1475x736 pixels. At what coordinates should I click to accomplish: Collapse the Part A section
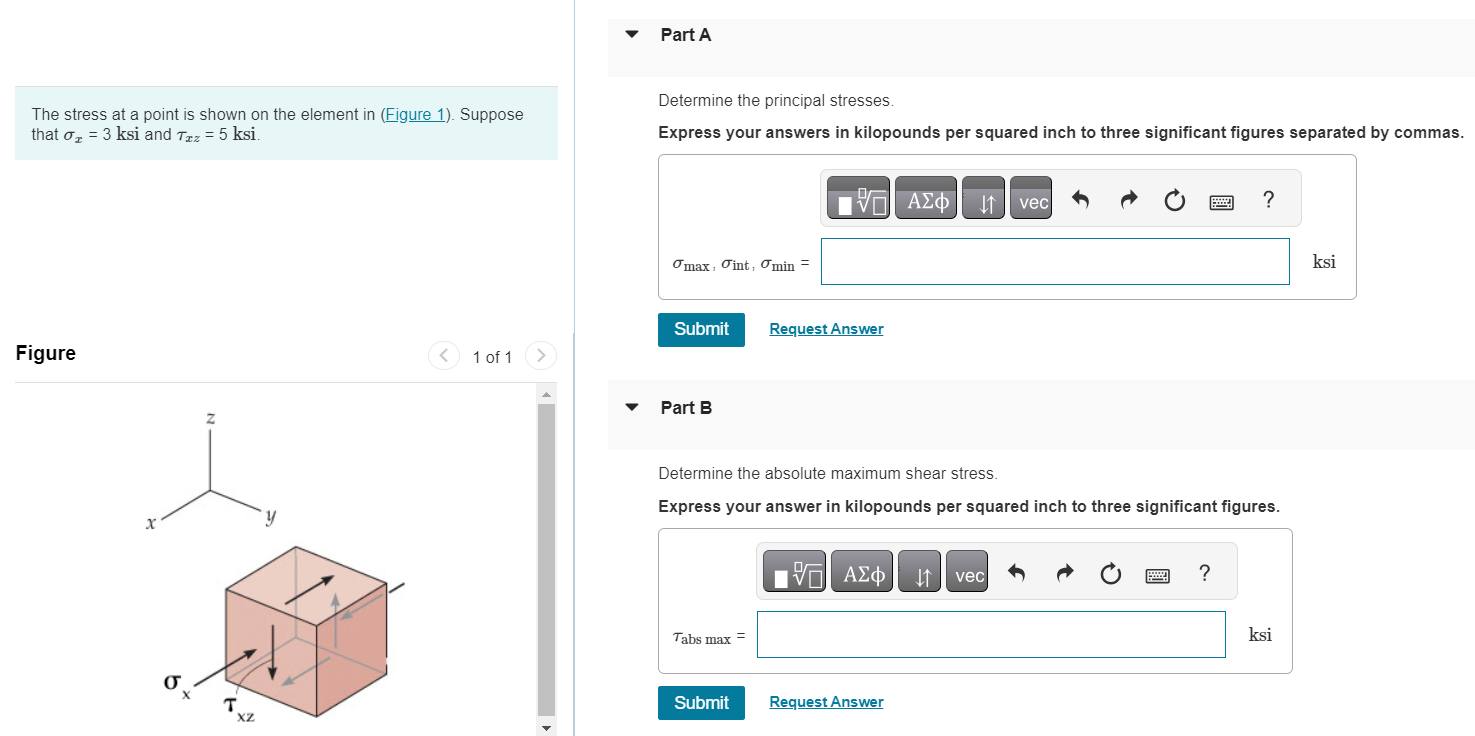tap(631, 33)
